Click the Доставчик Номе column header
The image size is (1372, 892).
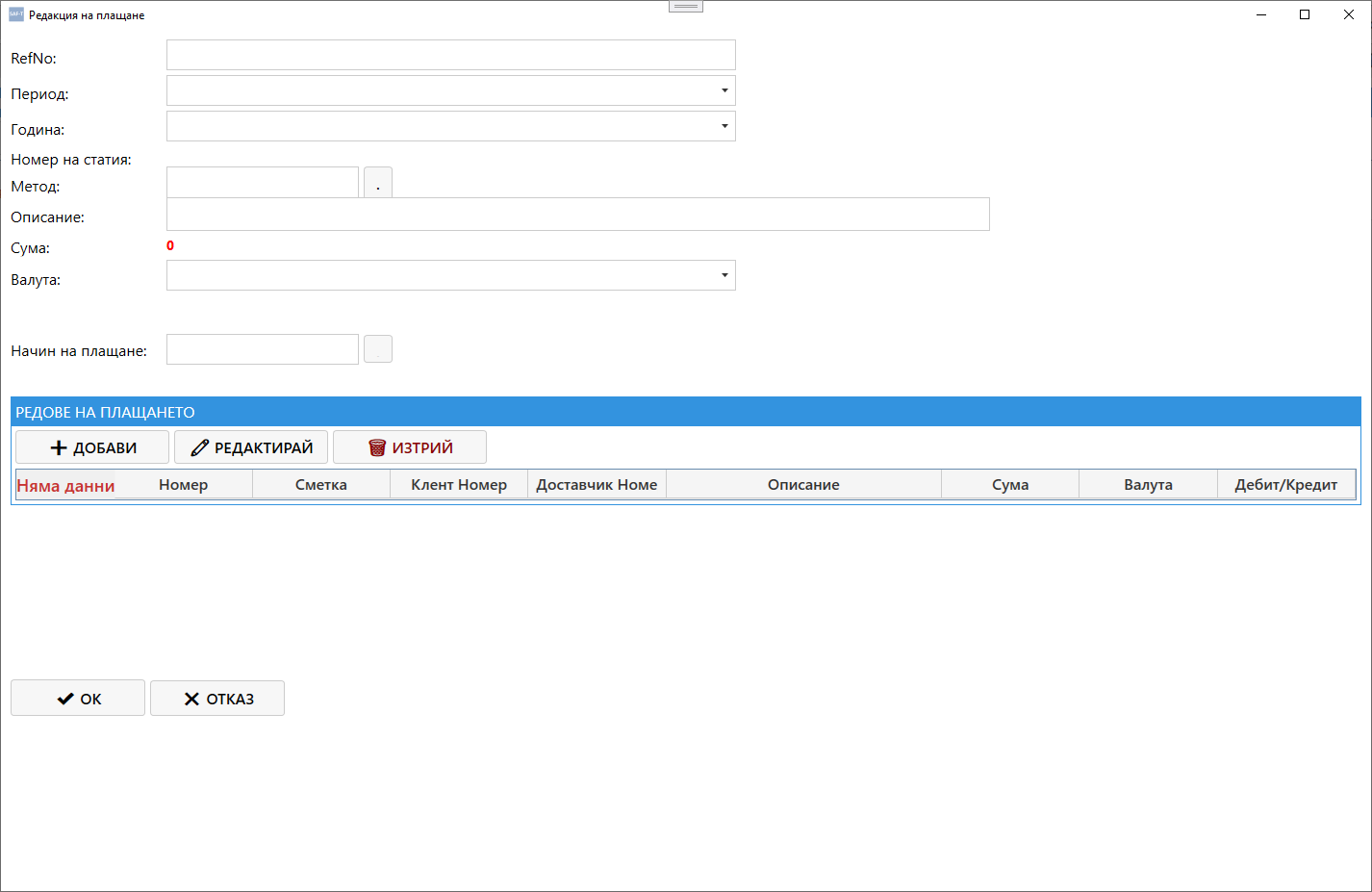pos(597,485)
